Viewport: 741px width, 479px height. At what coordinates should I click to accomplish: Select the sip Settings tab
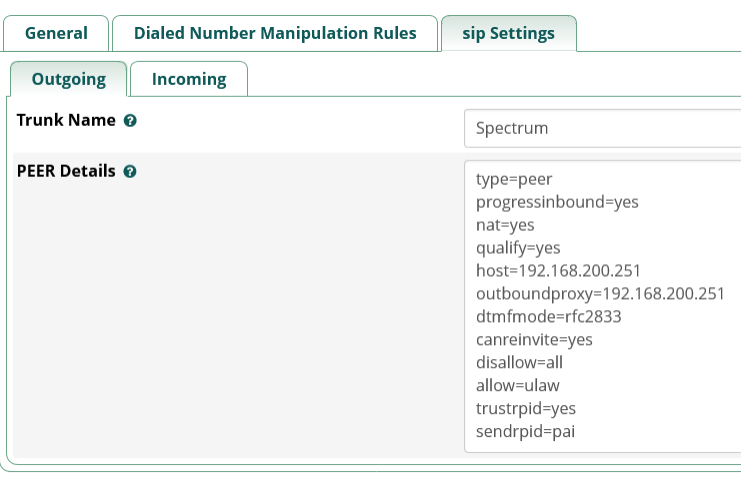coord(508,34)
